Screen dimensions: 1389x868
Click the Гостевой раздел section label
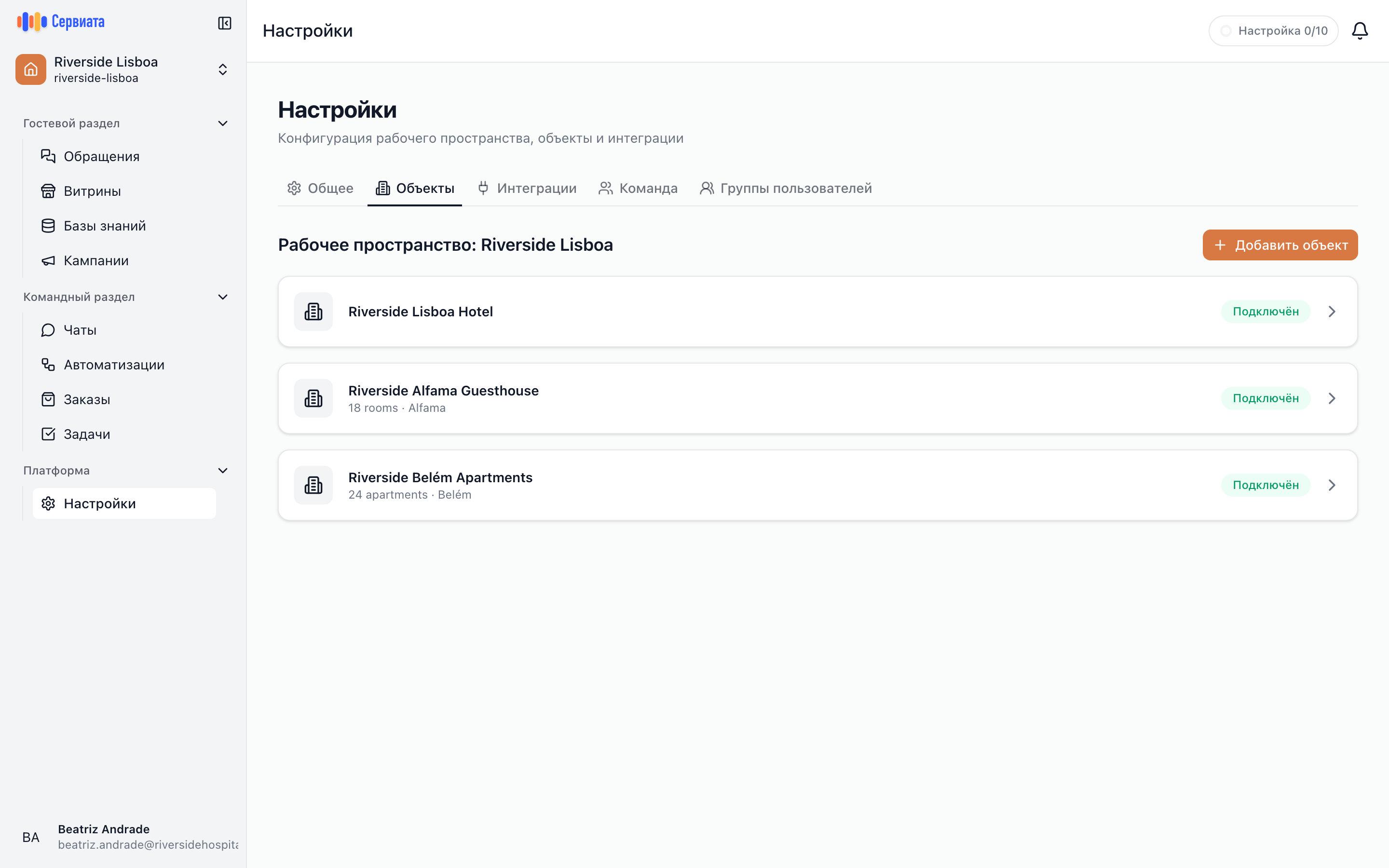coord(71,123)
